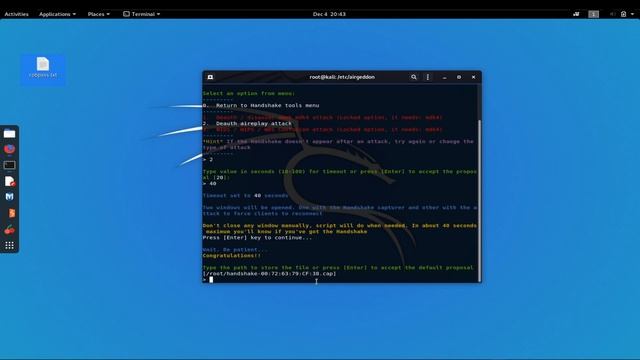
Task: Click Activities in the top bar
Action: click(x=16, y=14)
